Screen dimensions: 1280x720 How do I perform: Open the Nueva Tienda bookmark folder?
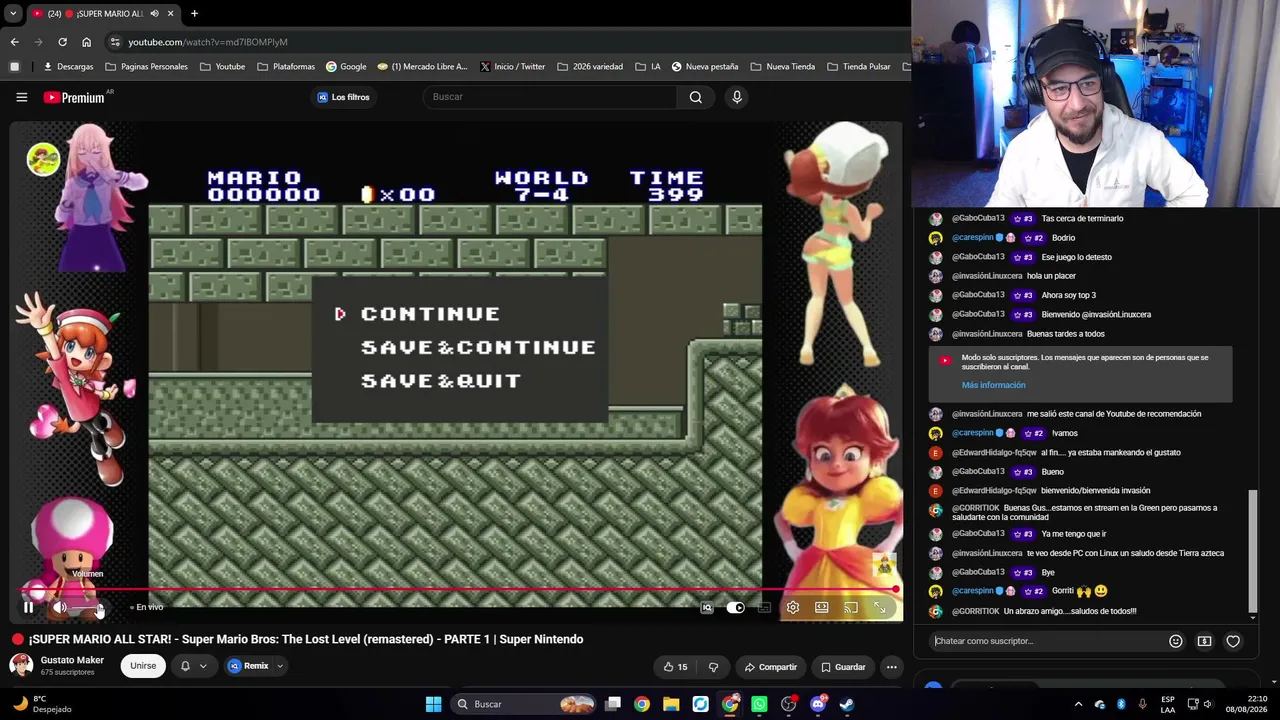tap(783, 67)
